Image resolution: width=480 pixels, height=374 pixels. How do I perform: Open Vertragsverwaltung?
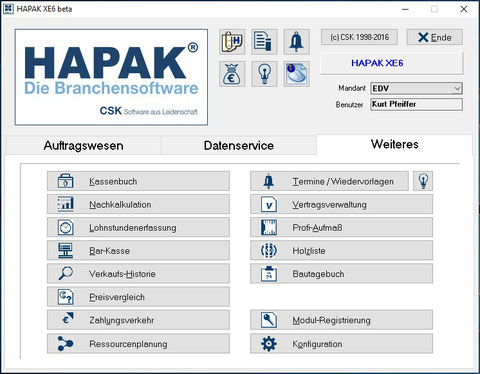pyautogui.click(x=342, y=204)
